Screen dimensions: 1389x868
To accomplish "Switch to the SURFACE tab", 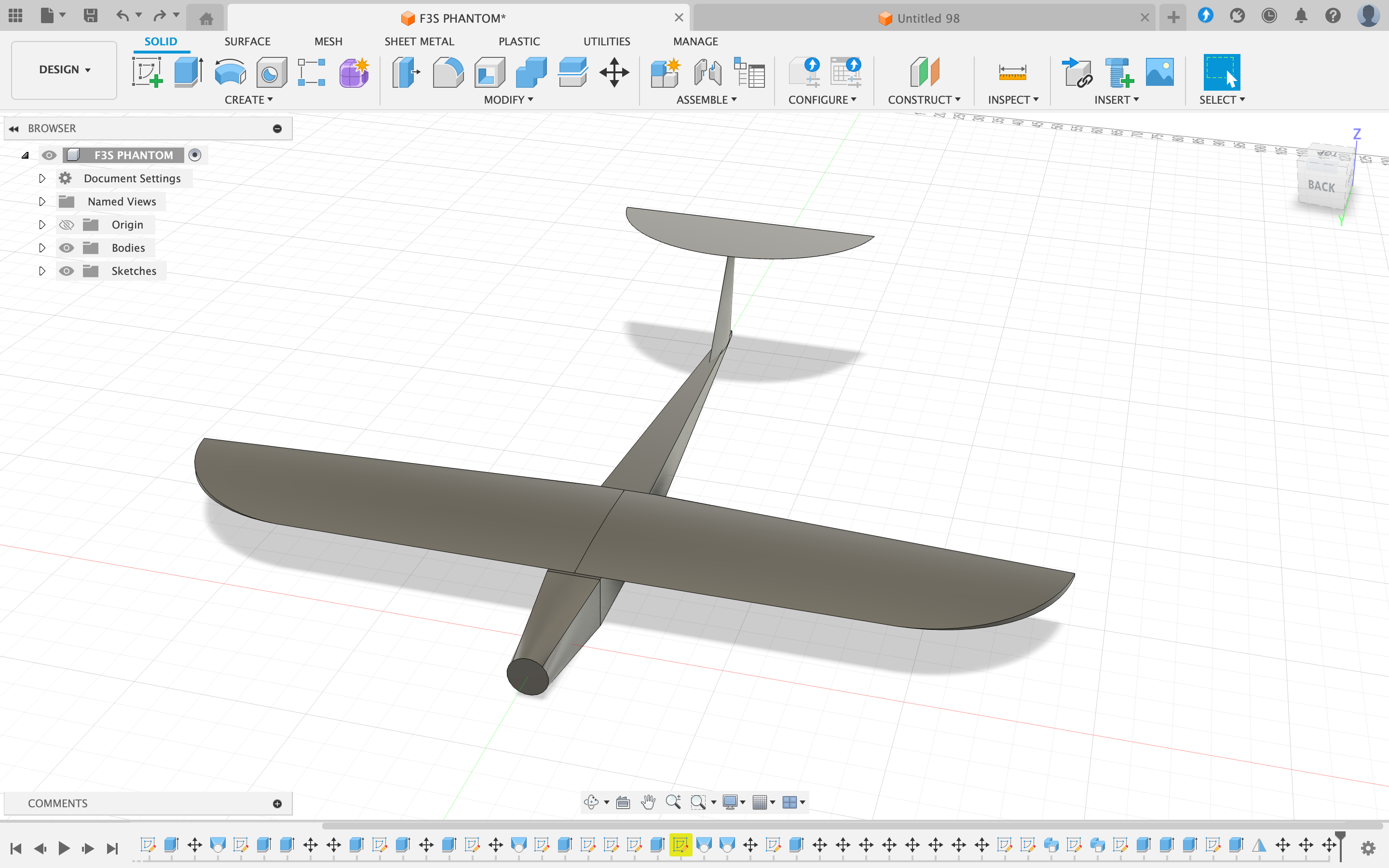I will click(247, 41).
